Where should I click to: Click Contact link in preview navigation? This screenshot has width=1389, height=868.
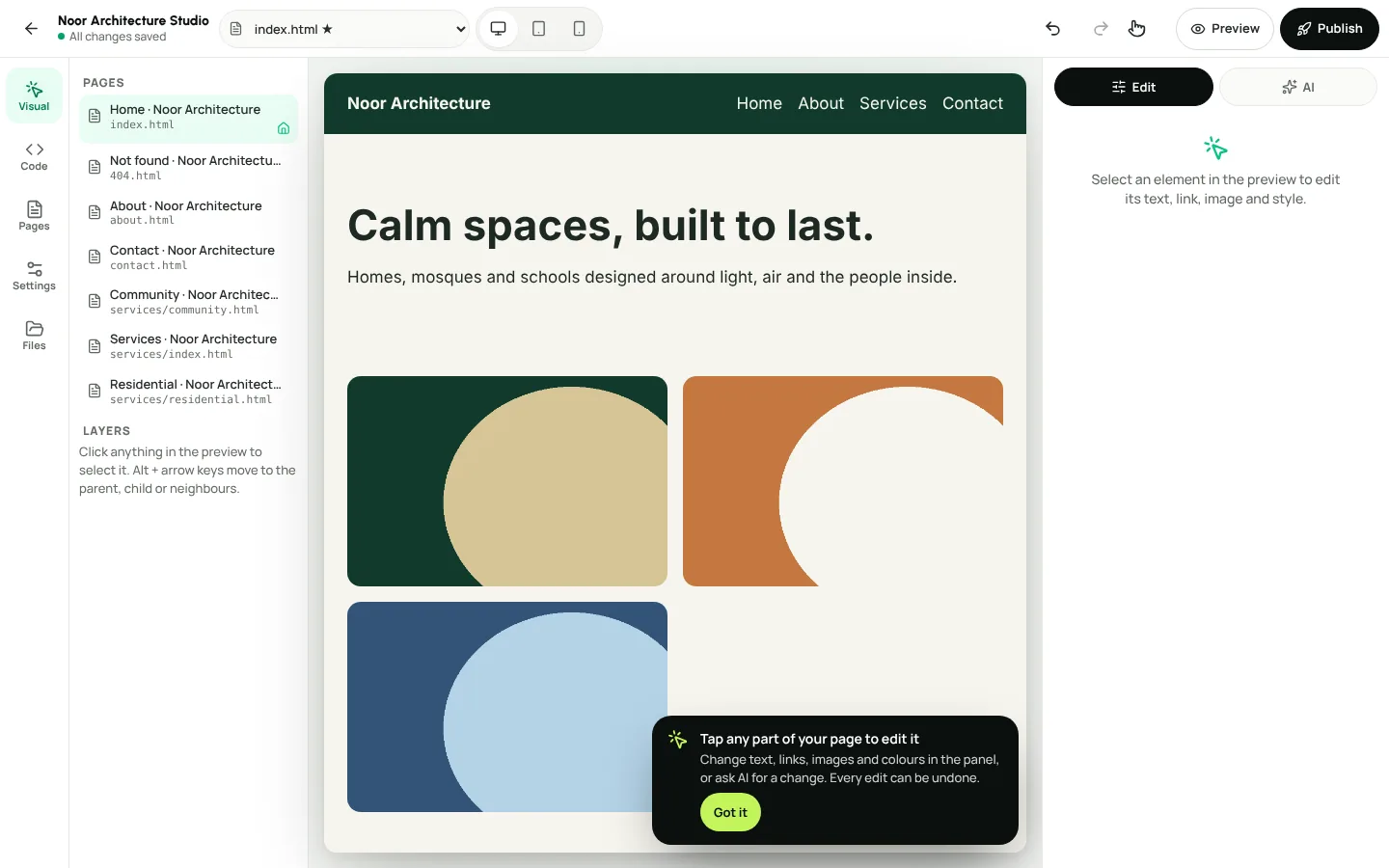(x=972, y=103)
